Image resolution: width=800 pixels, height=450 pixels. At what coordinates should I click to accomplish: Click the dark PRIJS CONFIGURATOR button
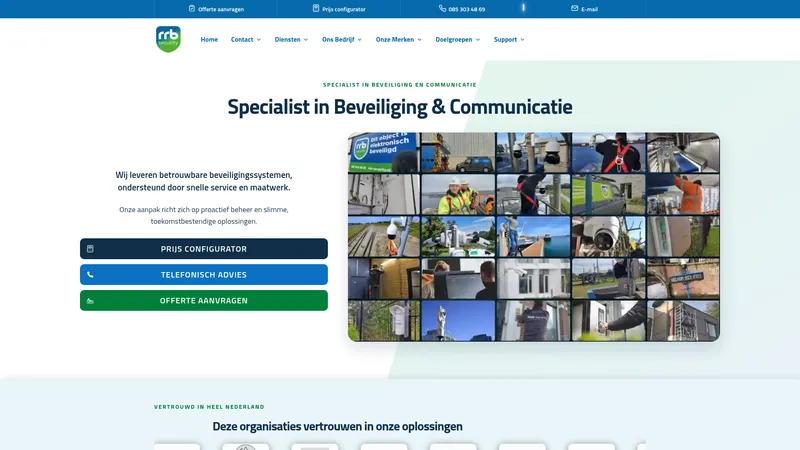(x=204, y=249)
